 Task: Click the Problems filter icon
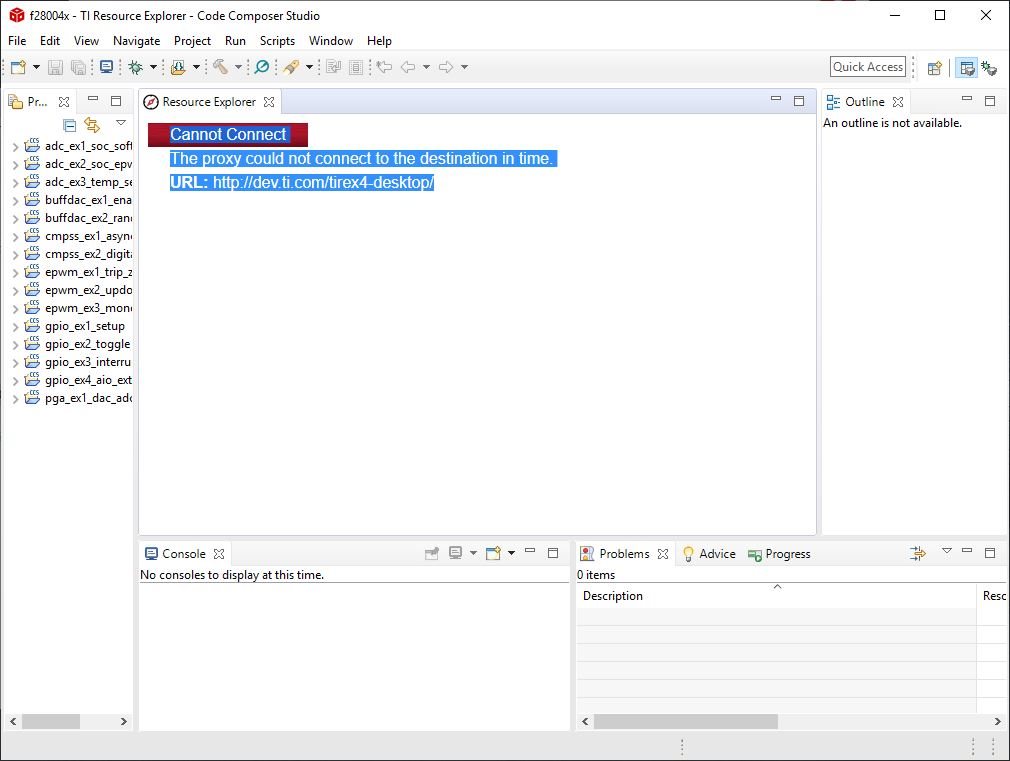[x=917, y=553]
